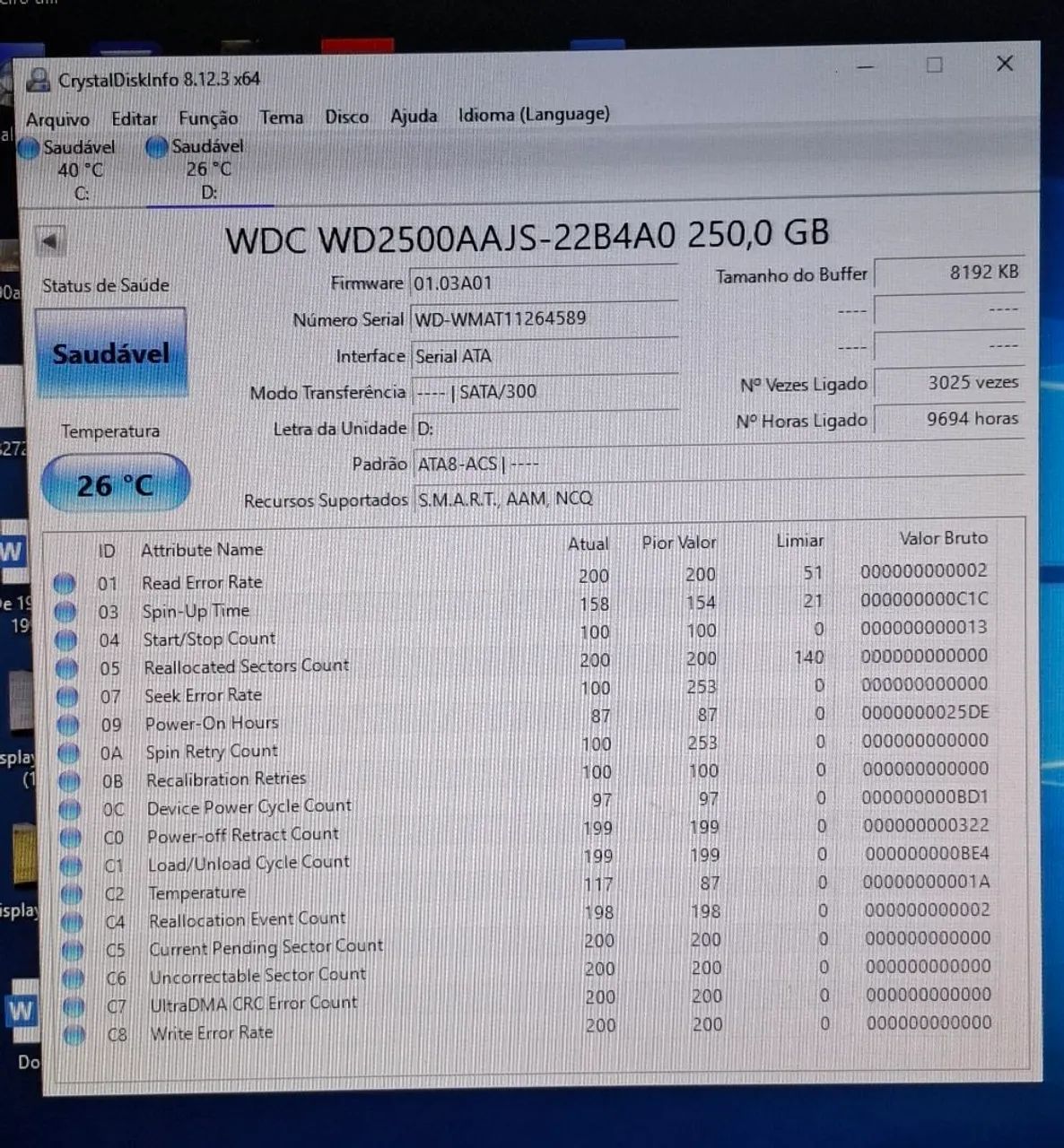Open the Idioma (Language) menu
Viewport: 1064px width, 1148px height.
[x=534, y=114]
